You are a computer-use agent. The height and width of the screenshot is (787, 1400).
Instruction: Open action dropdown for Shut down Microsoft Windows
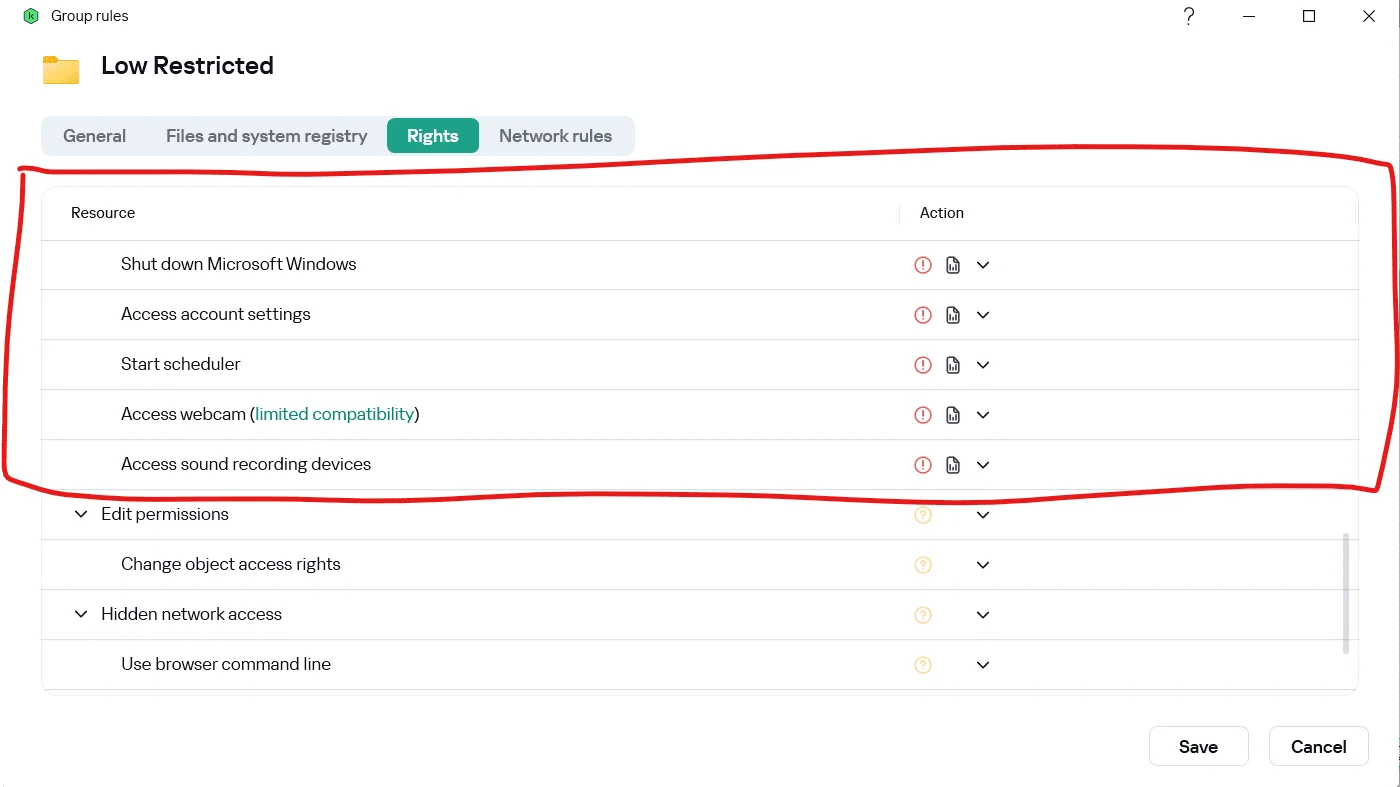pyautogui.click(x=983, y=265)
